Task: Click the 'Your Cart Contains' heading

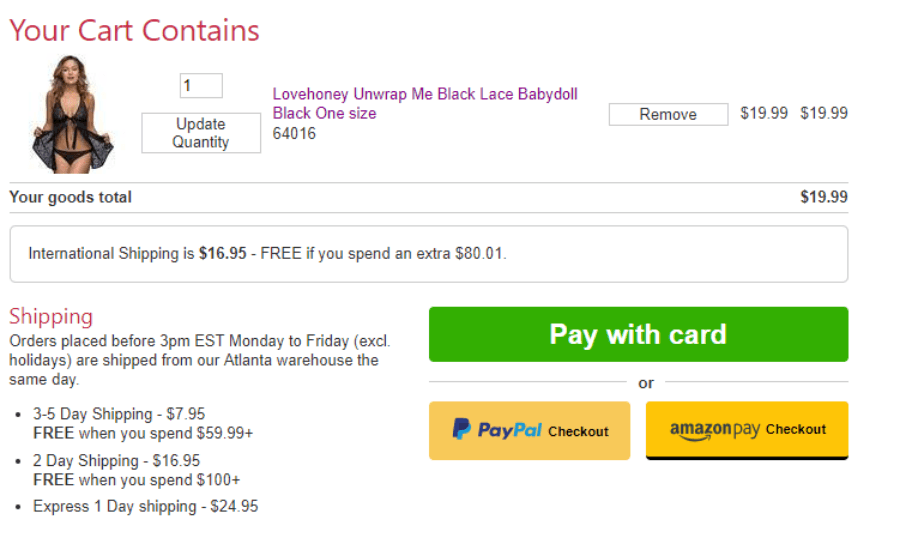Action: (x=134, y=31)
